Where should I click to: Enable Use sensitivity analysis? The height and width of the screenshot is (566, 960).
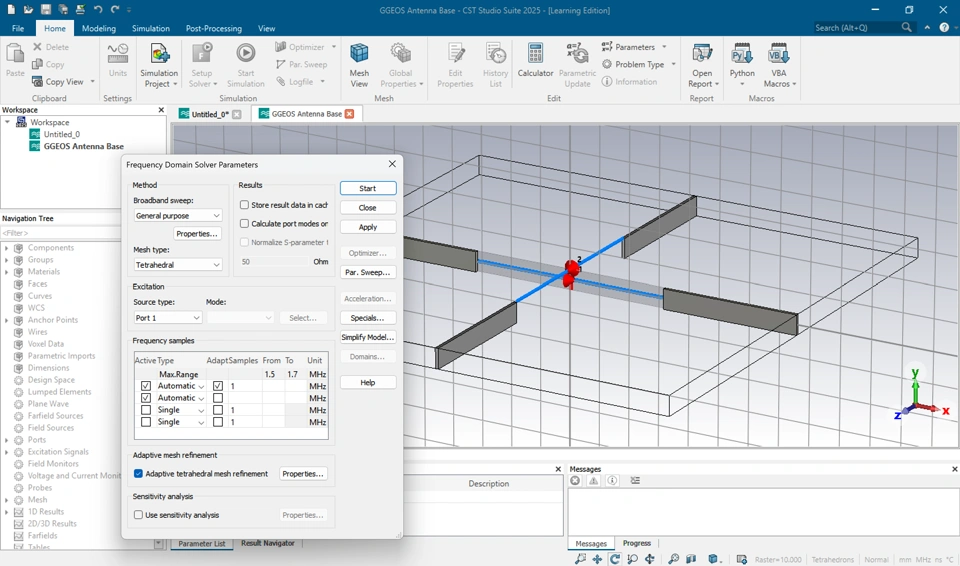138,515
